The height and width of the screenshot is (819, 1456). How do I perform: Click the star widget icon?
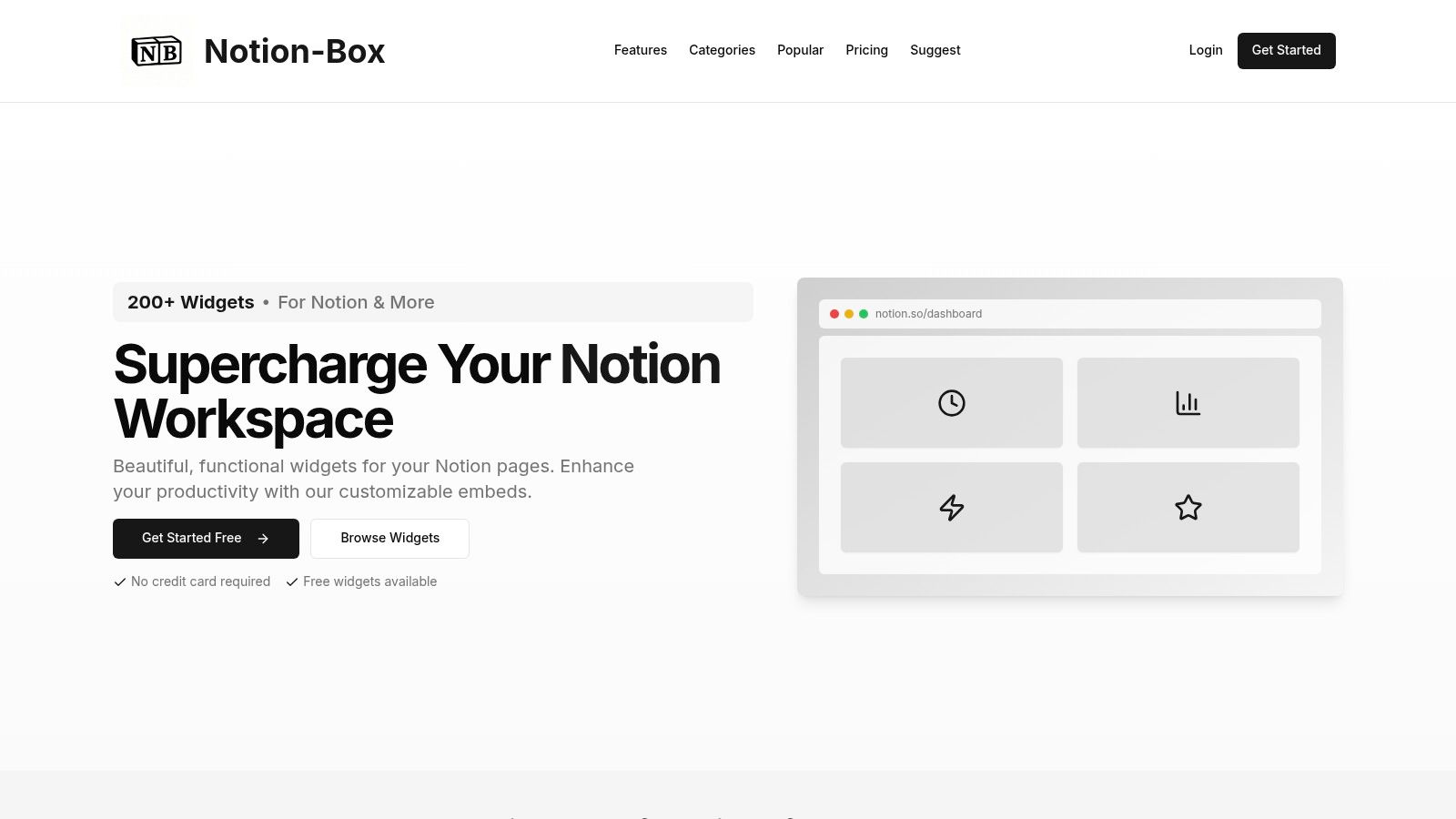(1188, 507)
